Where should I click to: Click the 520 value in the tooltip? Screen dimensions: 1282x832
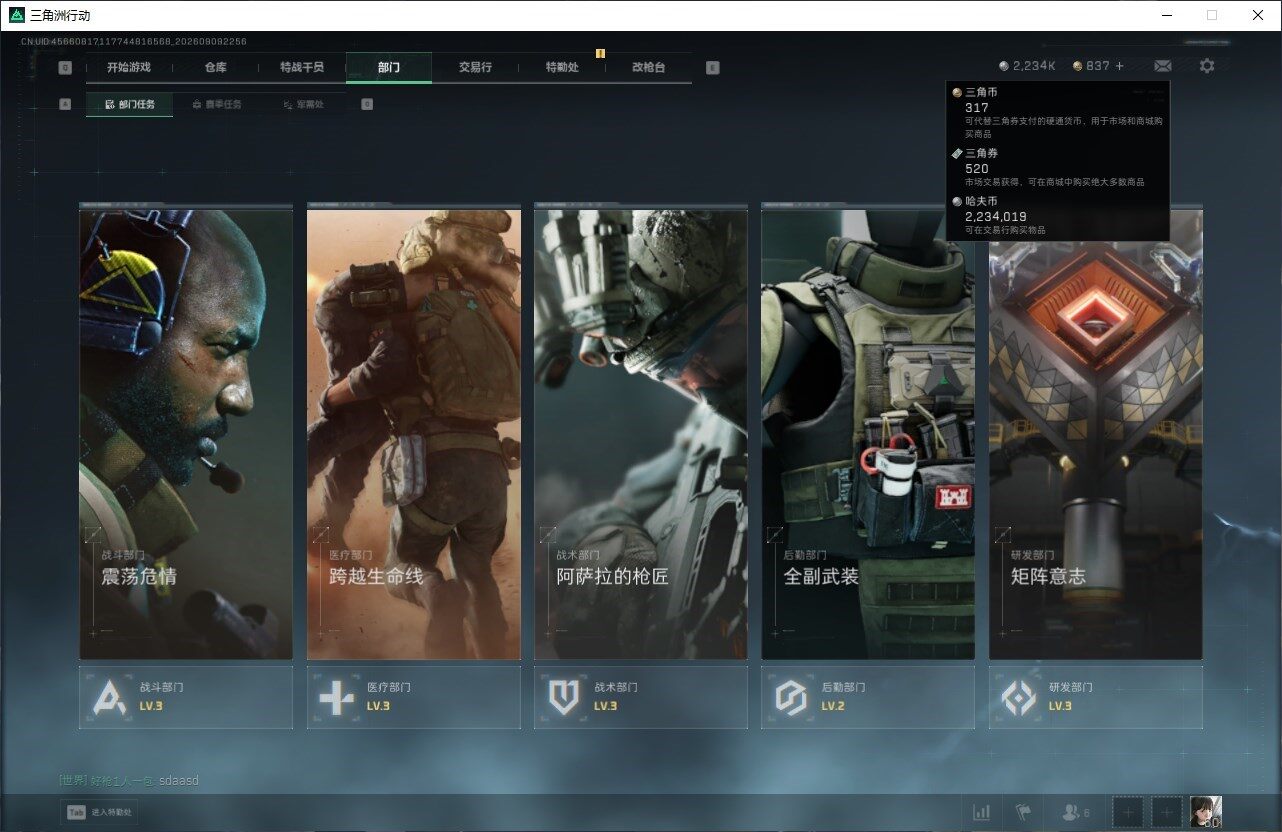tap(977, 169)
